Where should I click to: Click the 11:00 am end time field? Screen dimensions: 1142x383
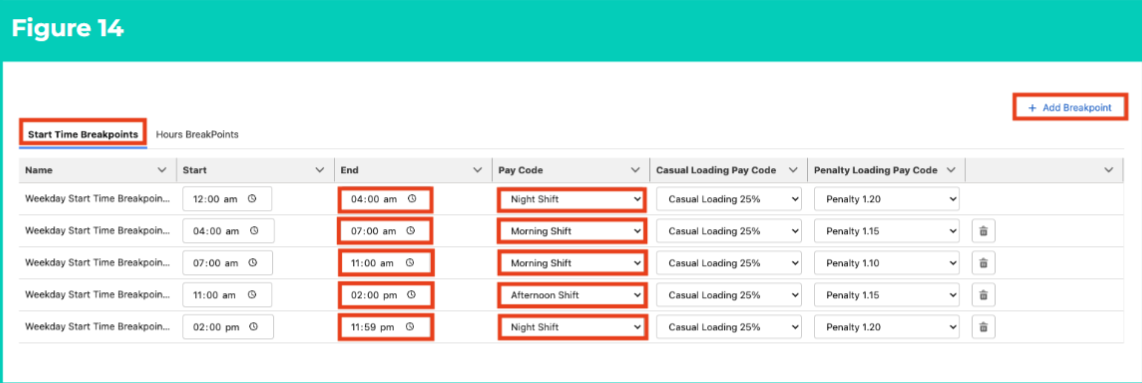(x=386, y=263)
